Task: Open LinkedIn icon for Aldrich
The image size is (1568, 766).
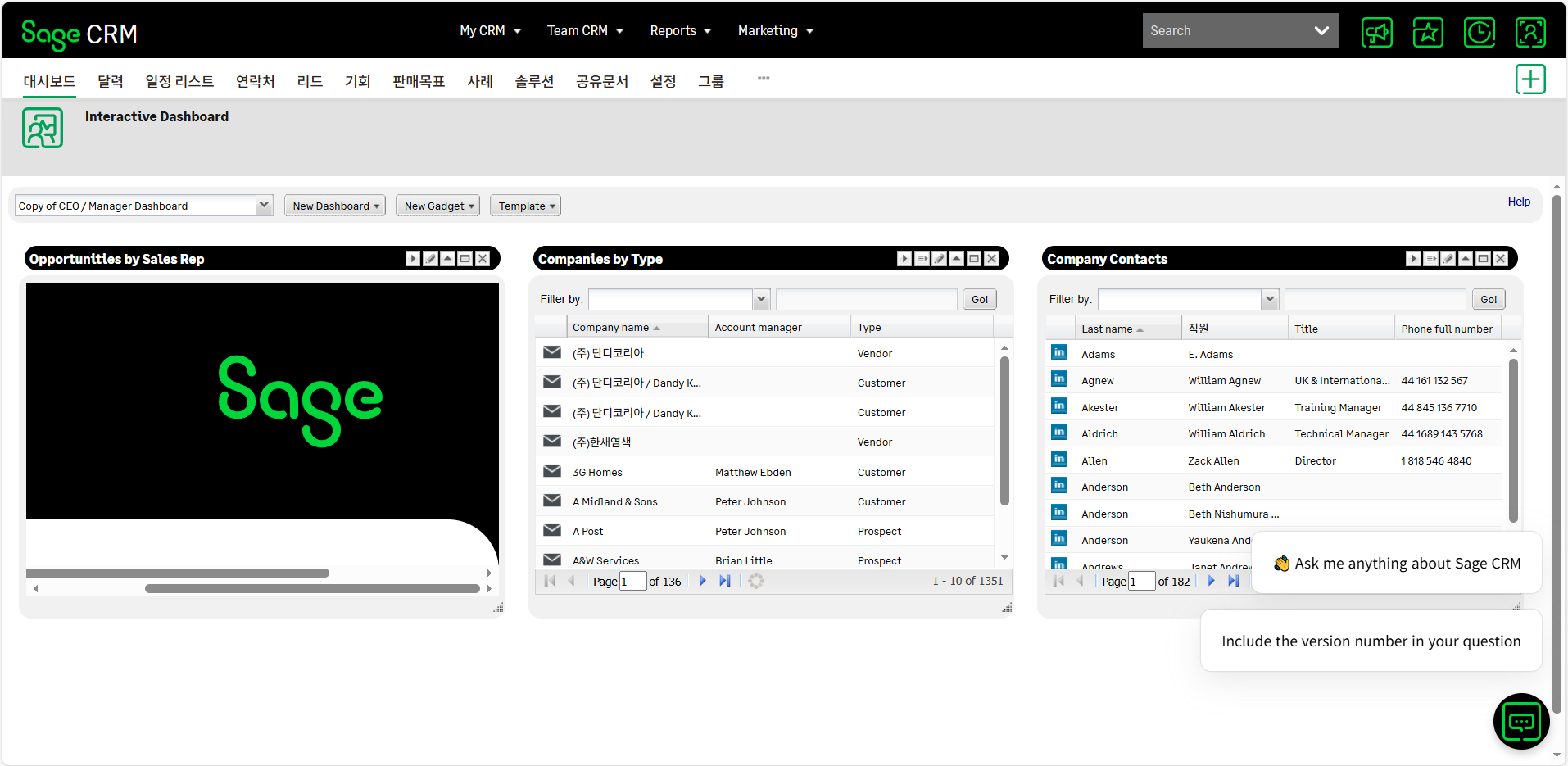Action: click(1059, 432)
